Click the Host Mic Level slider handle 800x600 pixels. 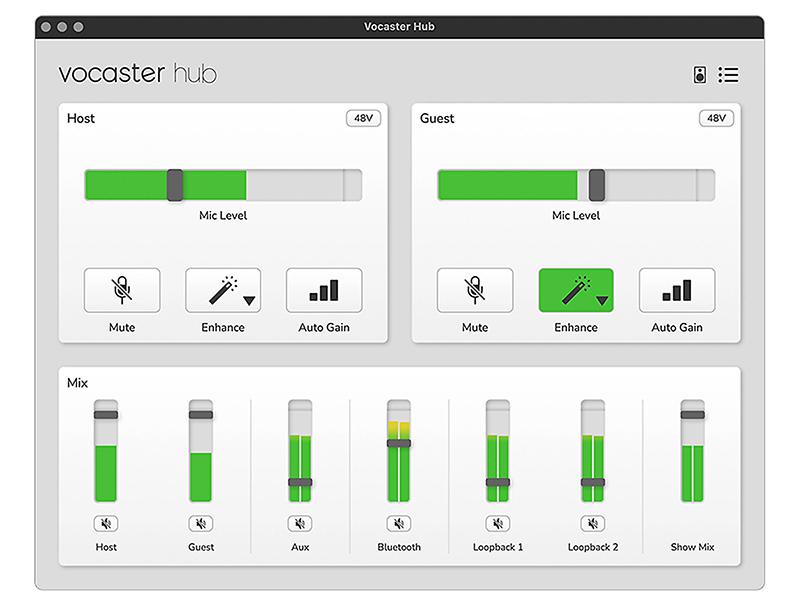(x=175, y=185)
